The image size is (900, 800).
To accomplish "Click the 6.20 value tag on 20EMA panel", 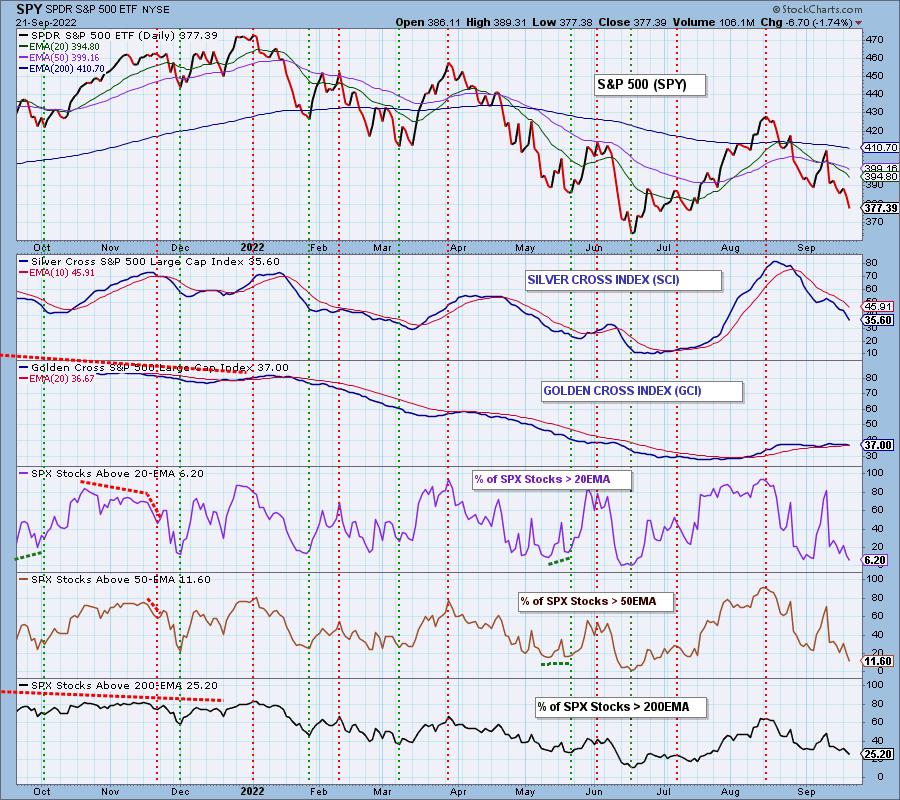I will pyautogui.click(x=876, y=560).
